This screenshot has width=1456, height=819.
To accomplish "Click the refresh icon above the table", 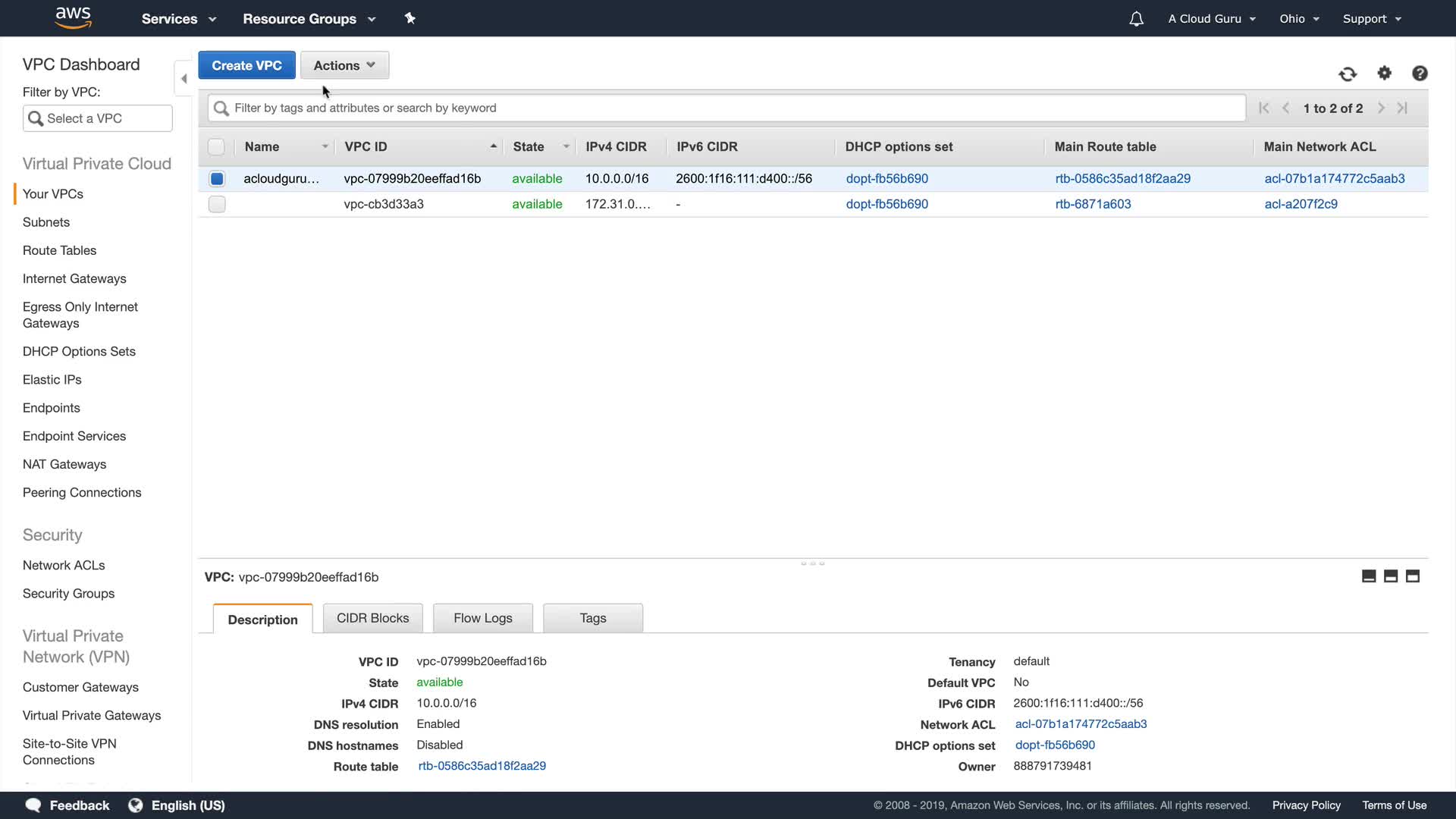I will (1347, 74).
